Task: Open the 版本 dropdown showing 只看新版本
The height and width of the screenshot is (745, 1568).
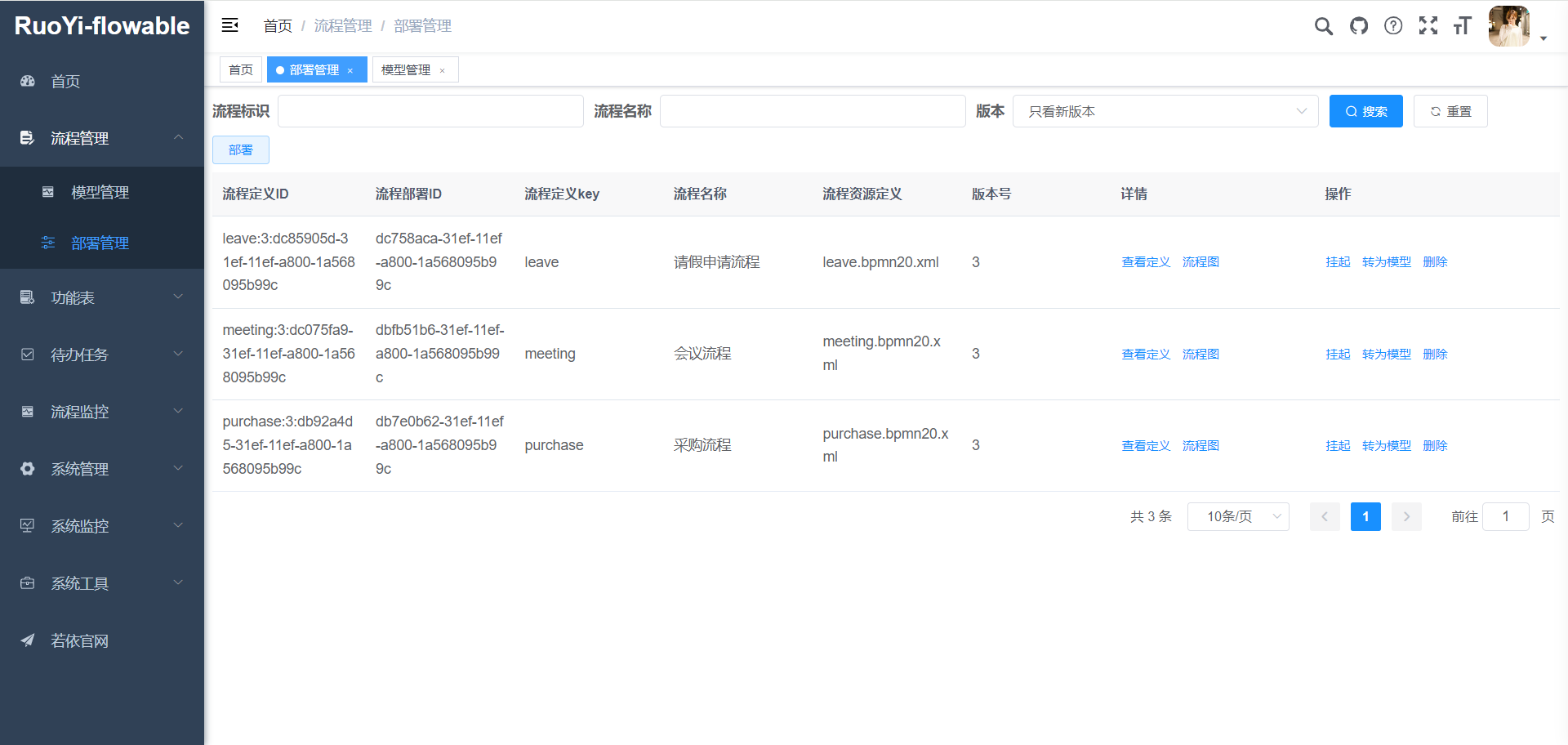Action: [x=1165, y=111]
